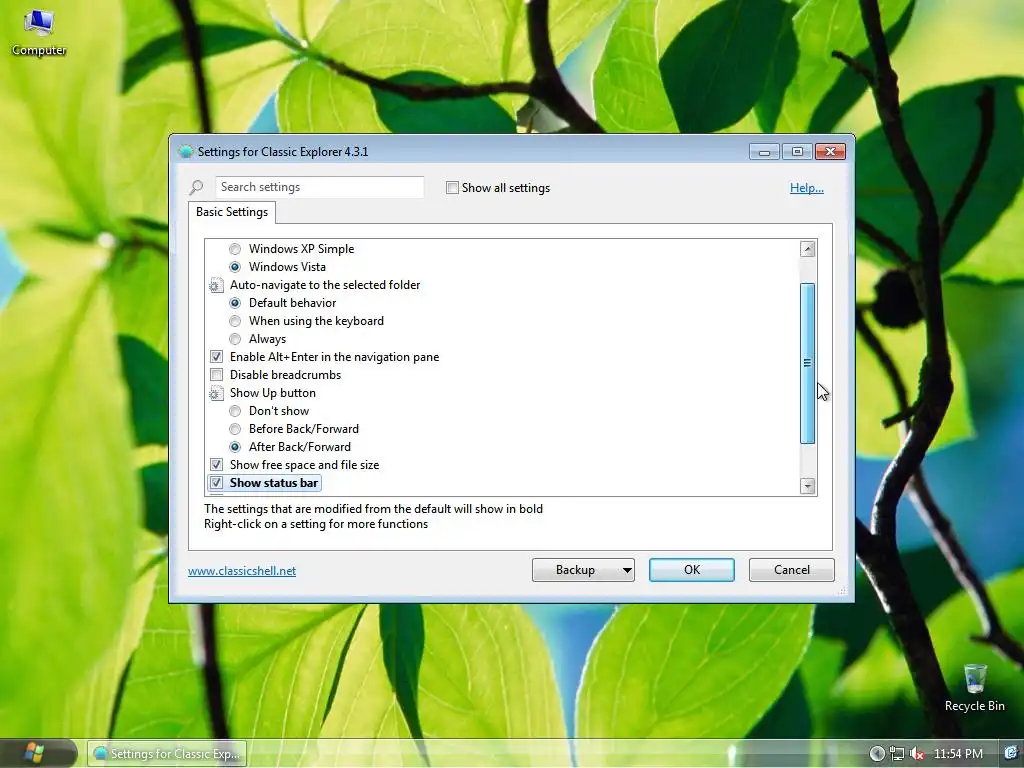This screenshot has width=1024, height=768.
Task: Choose Default behavior for auto-navigate
Action: coord(235,303)
